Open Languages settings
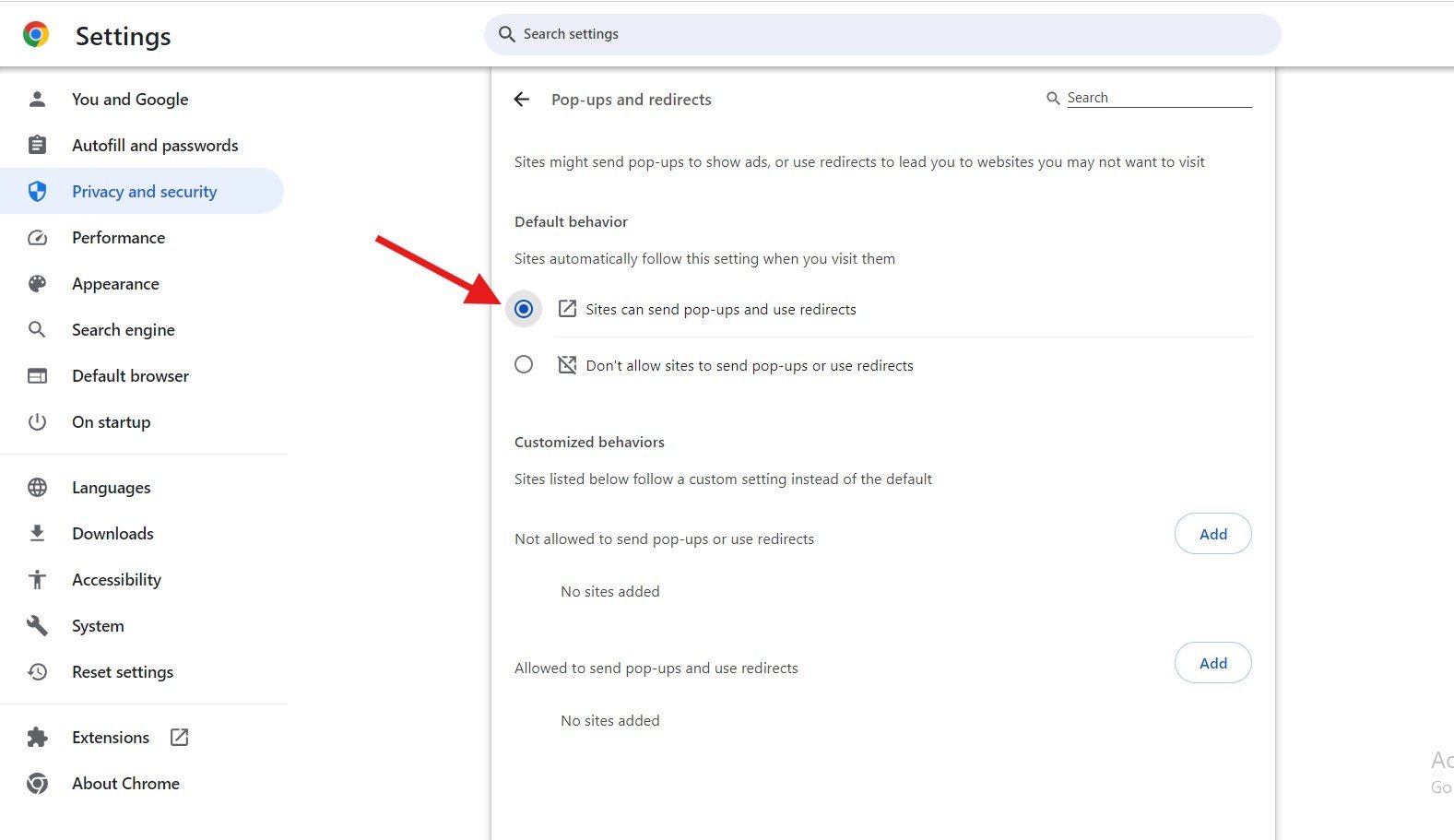This screenshot has height=840, width=1454. [x=142, y=487]
